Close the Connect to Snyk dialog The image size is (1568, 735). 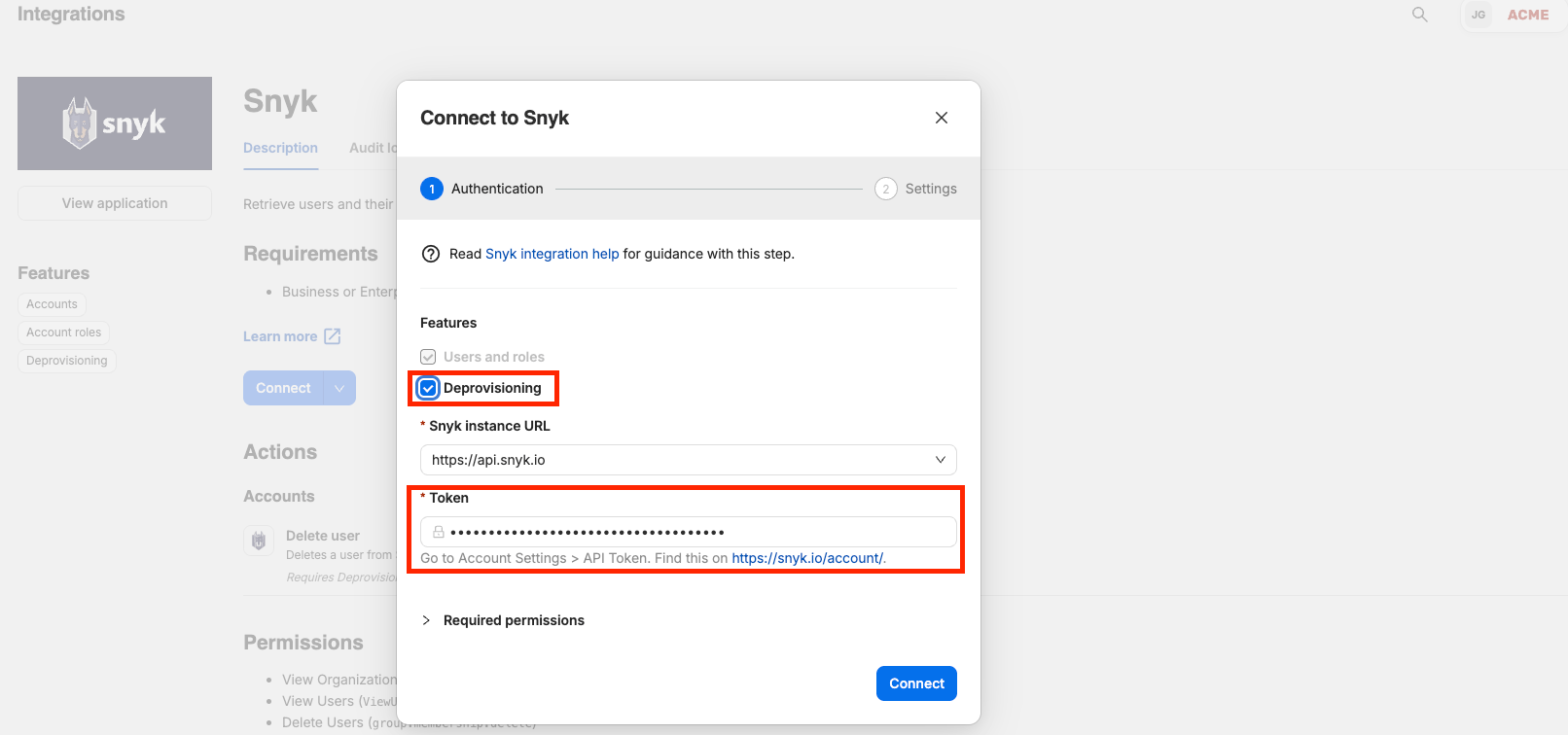942,118
